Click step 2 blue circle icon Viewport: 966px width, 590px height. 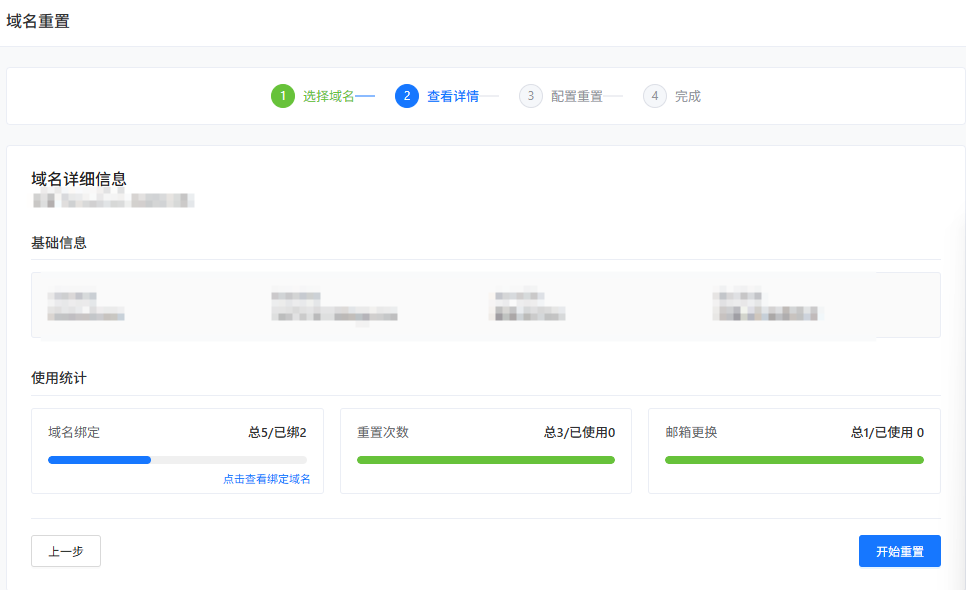[407, 96]
